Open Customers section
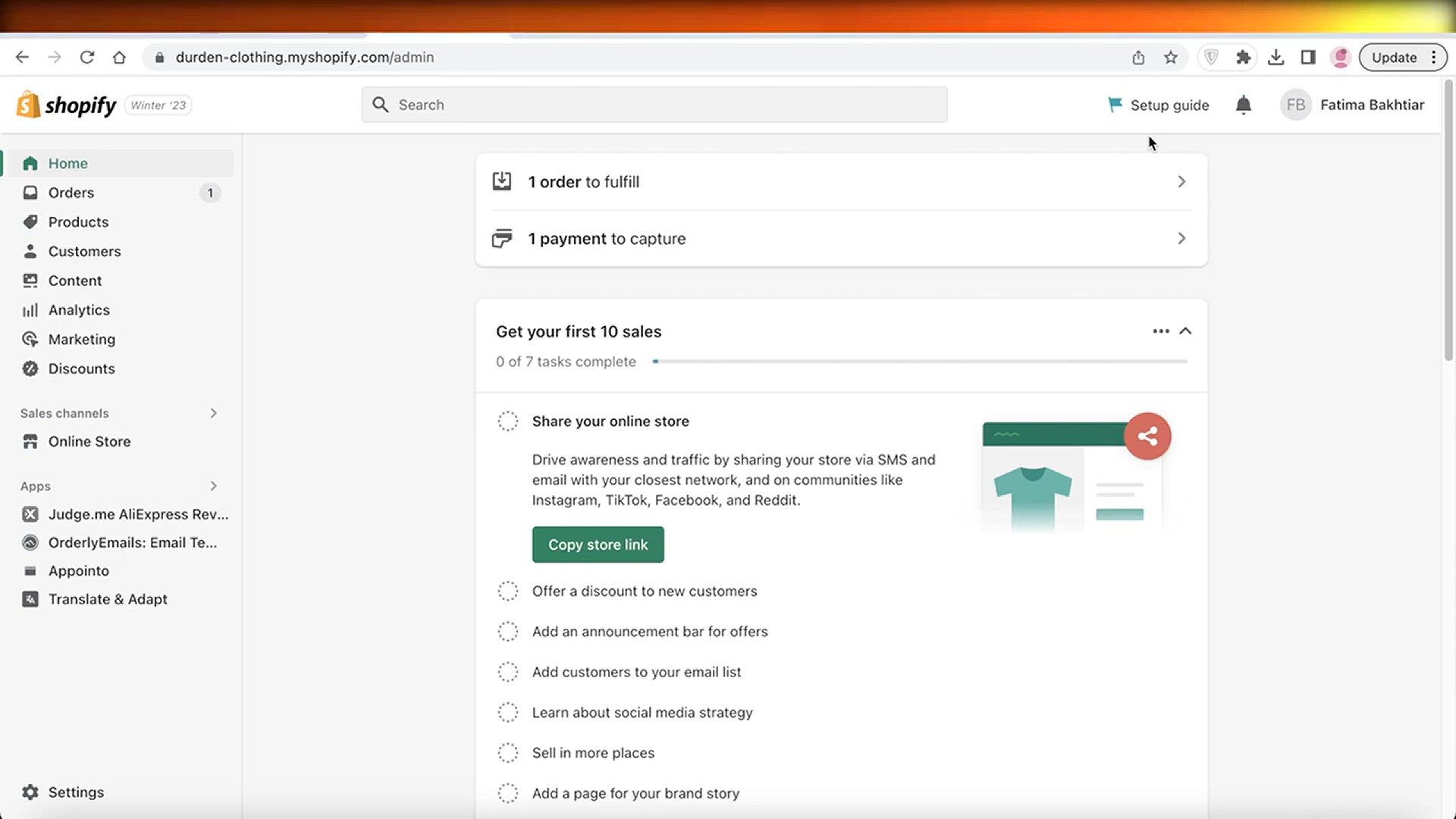 pyautogui.click(x=84, y=251)
